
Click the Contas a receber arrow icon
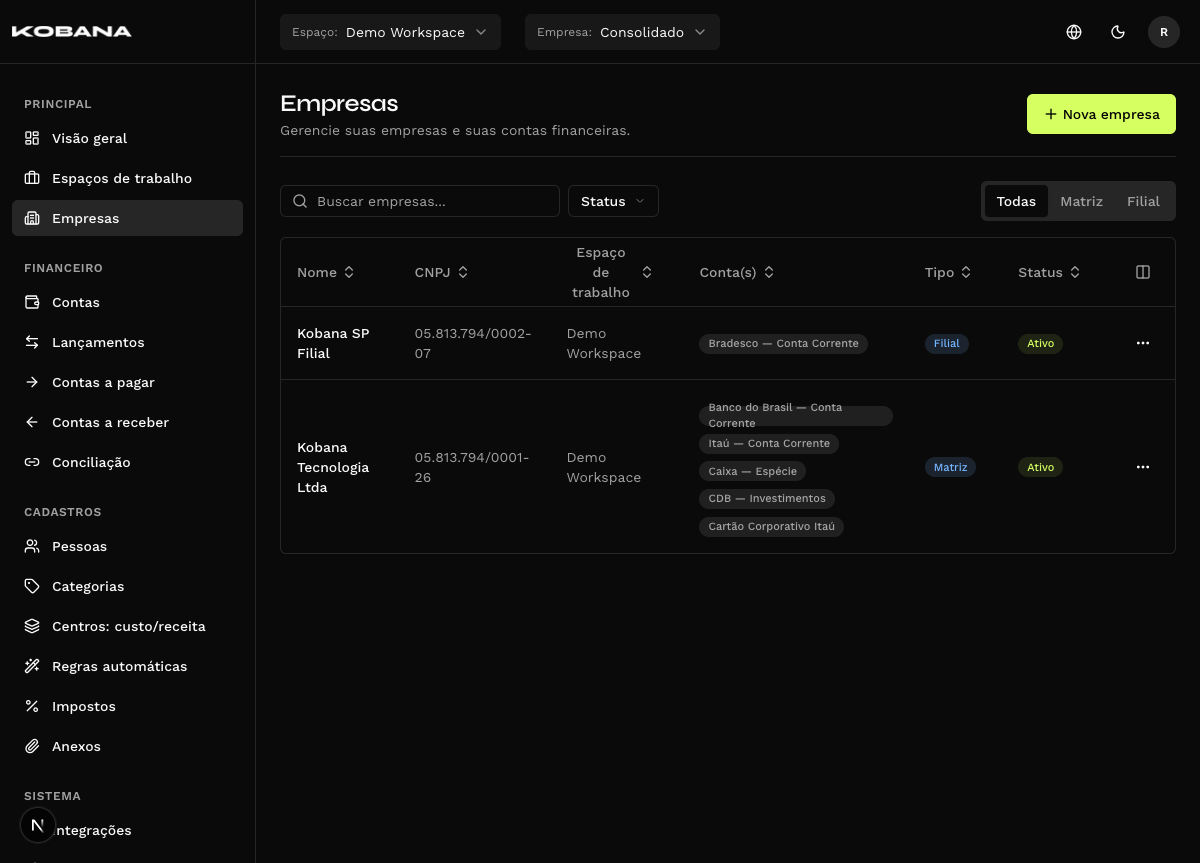32,422
